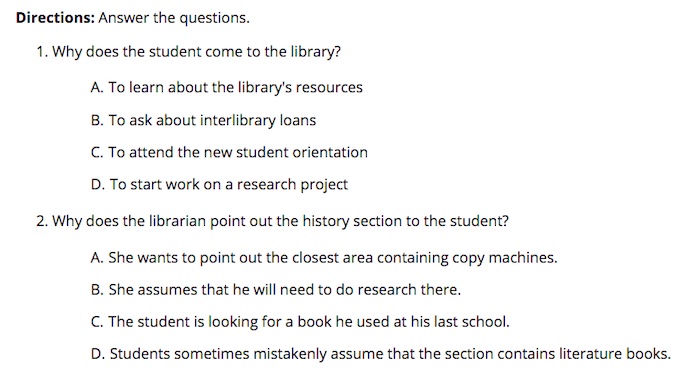Screen dimensions: 700x380
Task: Pick option C: book used at last school
Action: point(300,322)
